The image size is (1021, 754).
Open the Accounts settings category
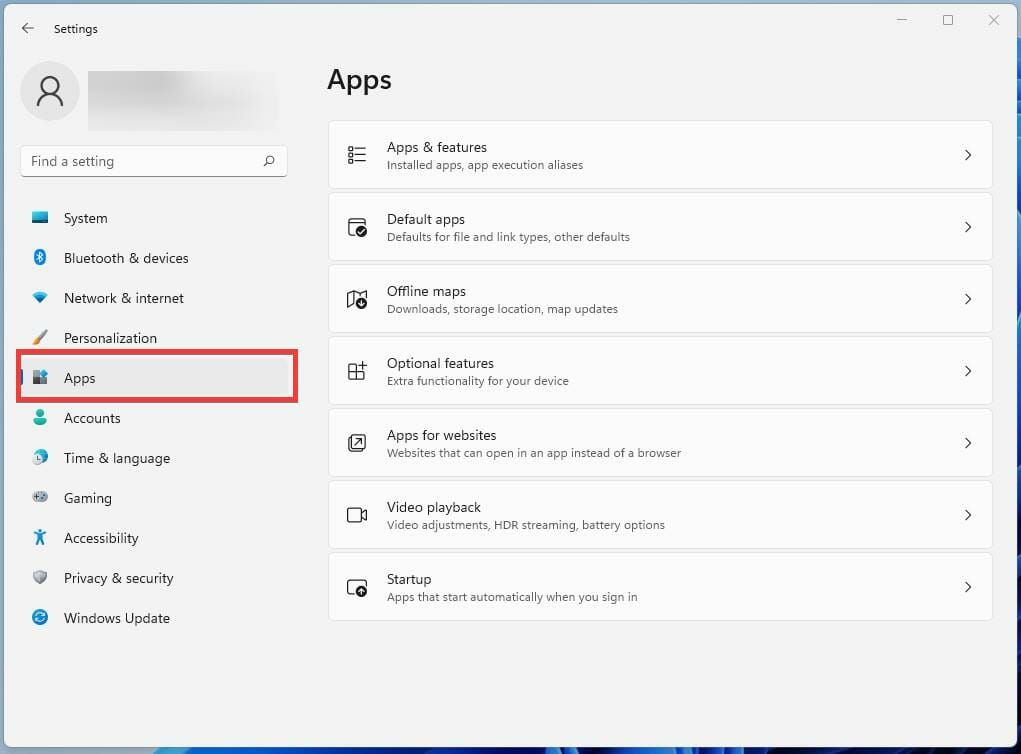[92, 418]
